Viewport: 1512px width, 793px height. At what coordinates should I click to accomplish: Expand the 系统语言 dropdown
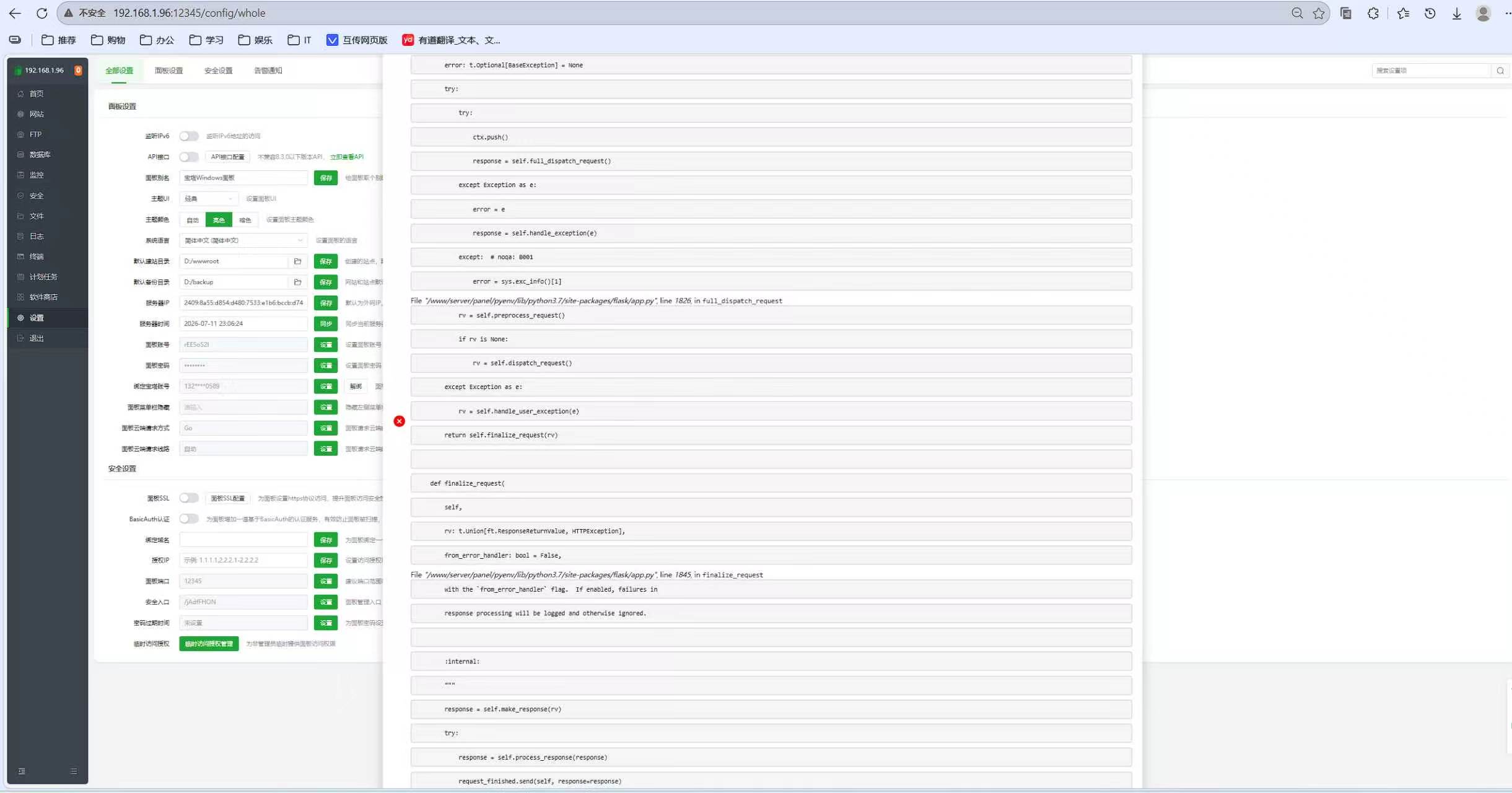[x=243, y=240]
